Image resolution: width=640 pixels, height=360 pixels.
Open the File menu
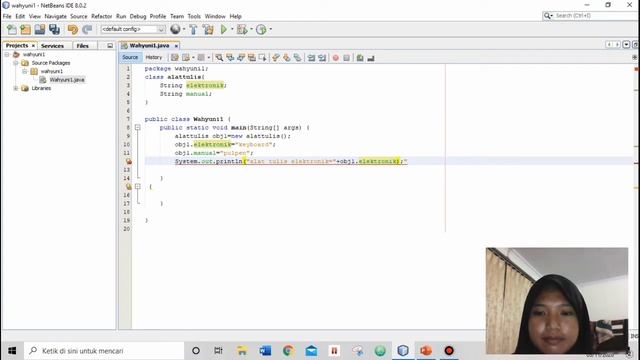click(x=7, y=16)
